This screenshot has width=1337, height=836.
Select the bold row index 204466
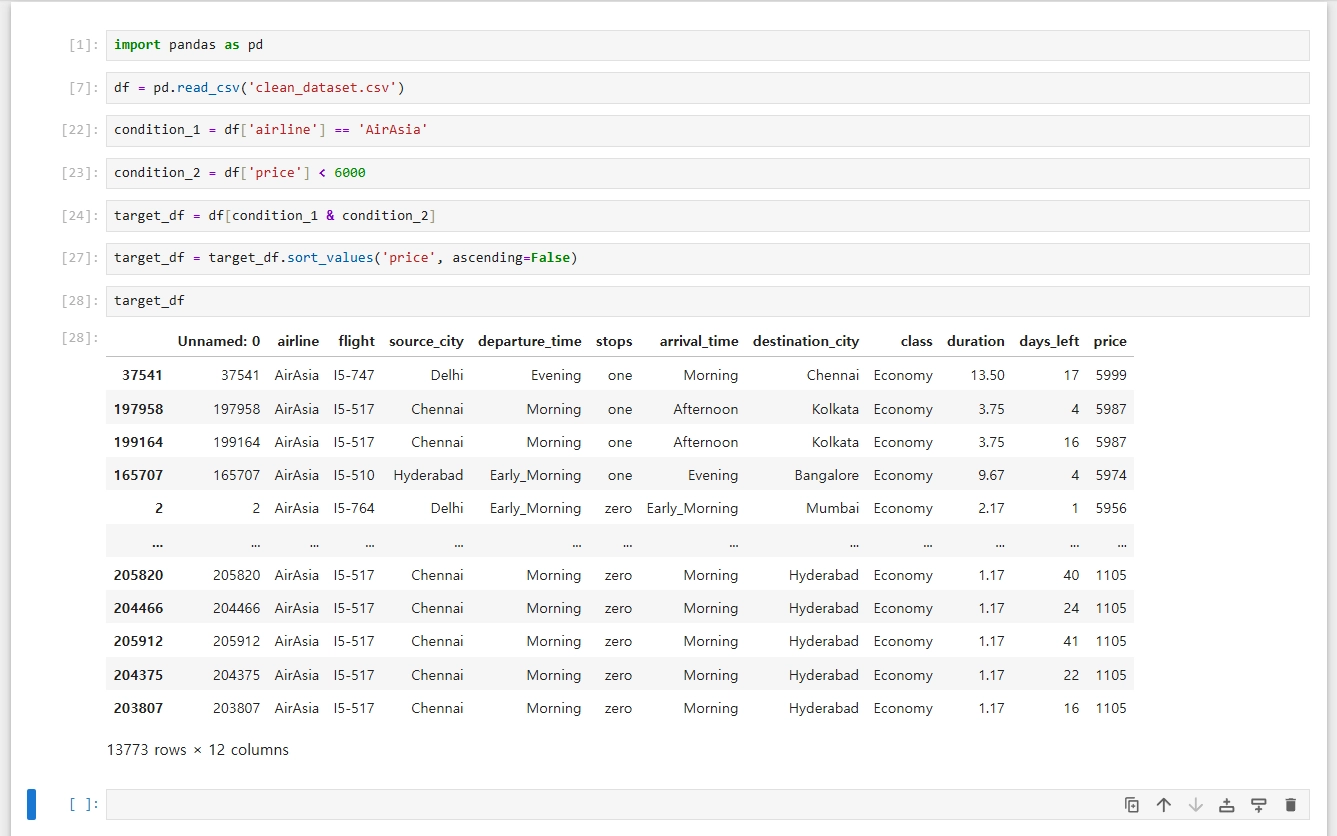click(x=139, y=608)
